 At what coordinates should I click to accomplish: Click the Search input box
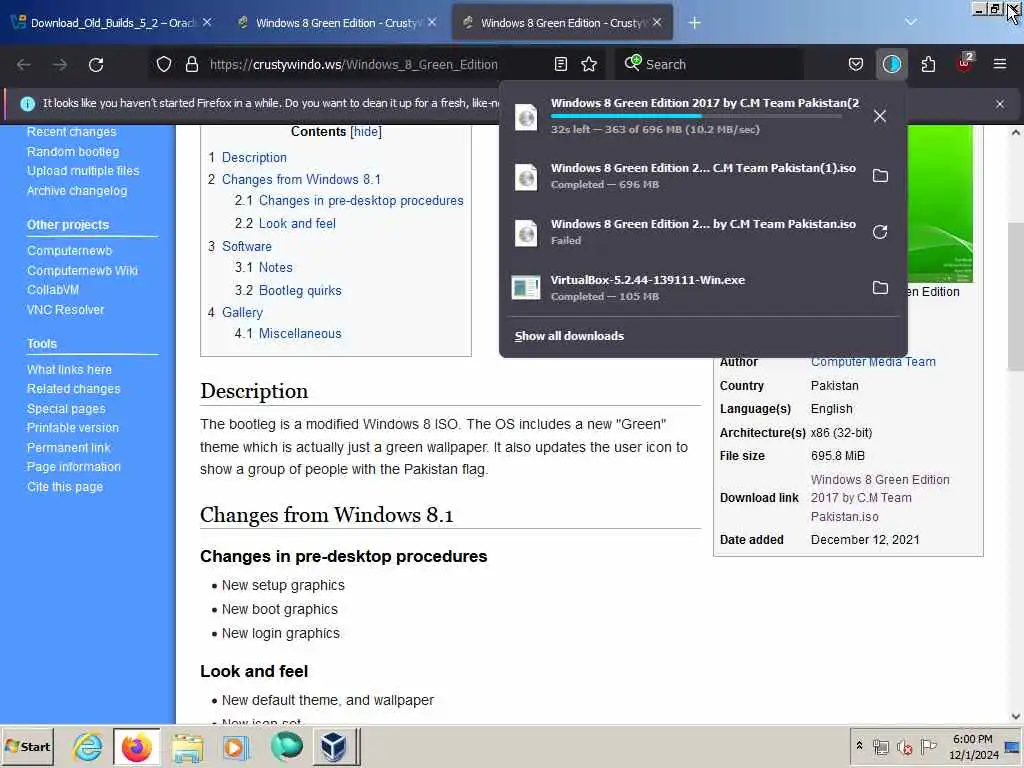(709, 64)
